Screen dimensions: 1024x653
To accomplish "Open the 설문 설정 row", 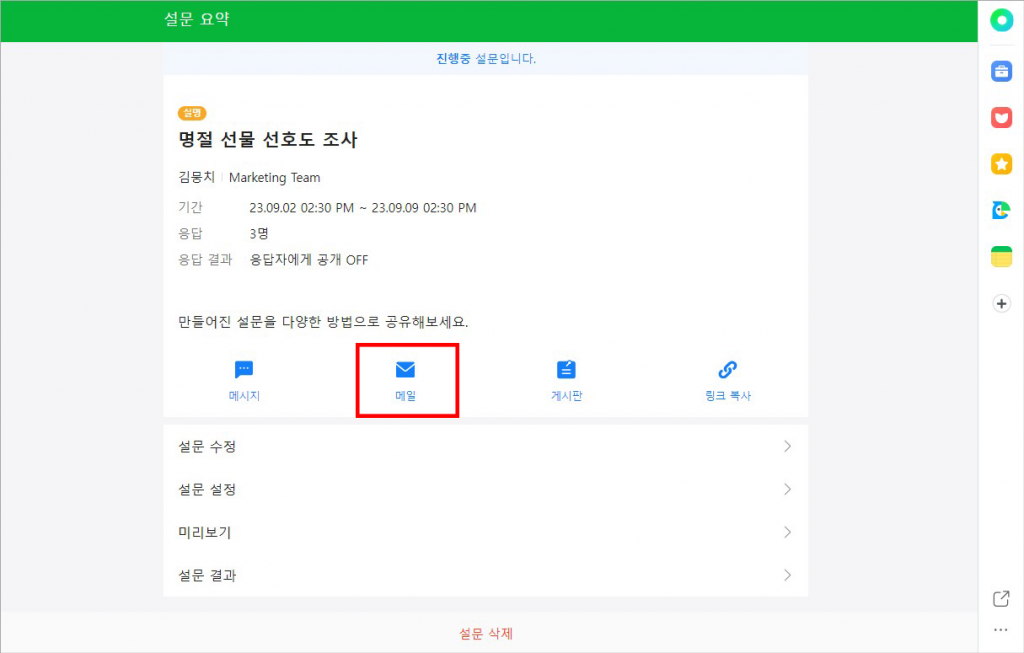I will point(486,490).
